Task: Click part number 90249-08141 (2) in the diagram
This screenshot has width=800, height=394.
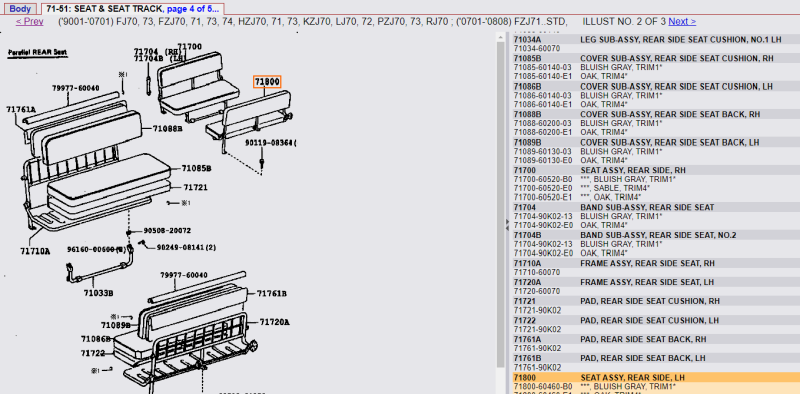Action: point(186,248)
